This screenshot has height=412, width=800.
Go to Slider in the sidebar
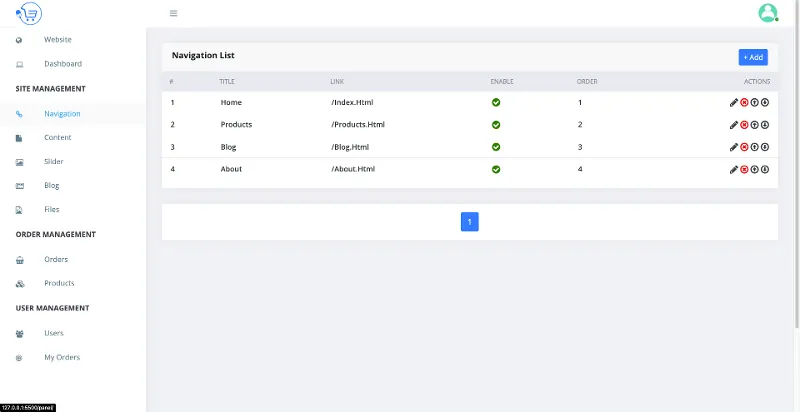pos(54,161)
